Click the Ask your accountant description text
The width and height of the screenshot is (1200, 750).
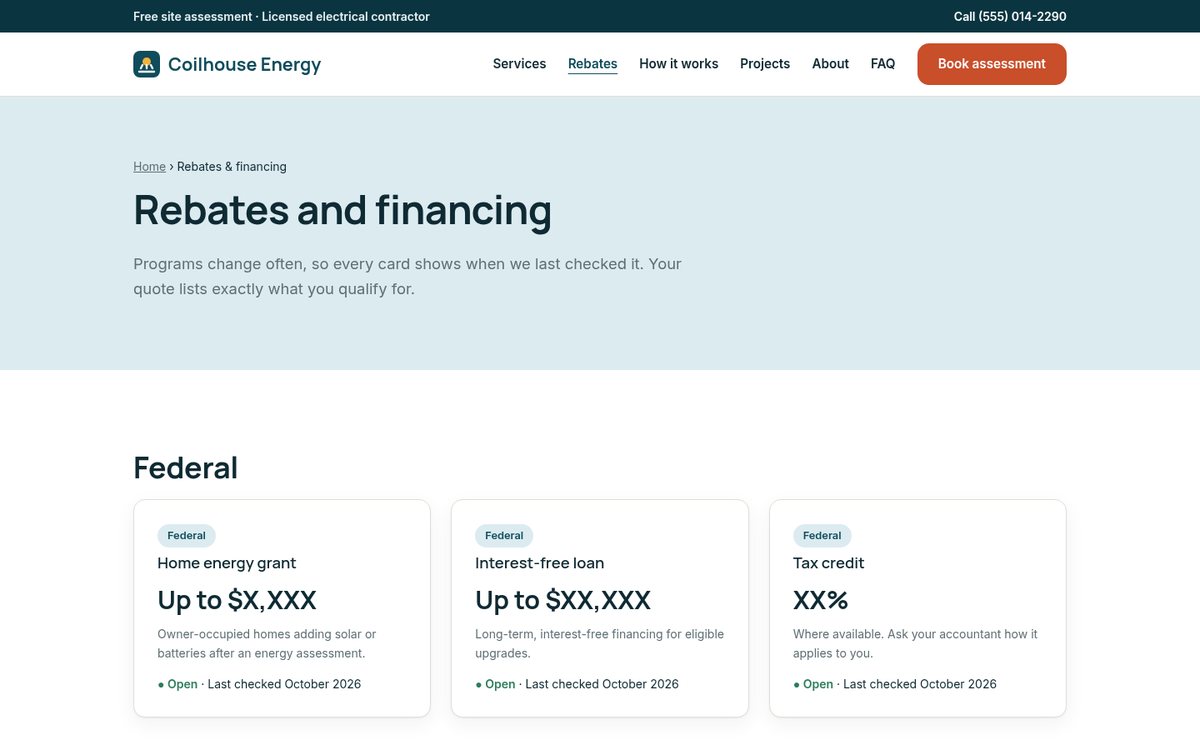coord(916,644)
